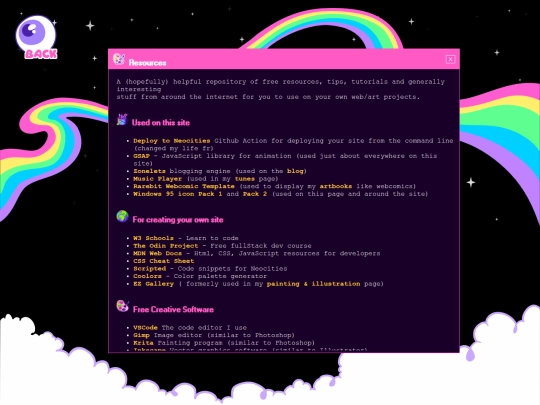
Task: Click 'Color palette generator' text
Action: tap(220, 276)
